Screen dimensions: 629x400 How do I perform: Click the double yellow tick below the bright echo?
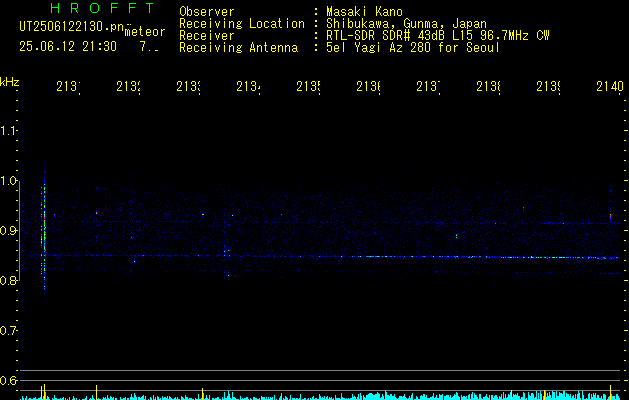coord(43,391)
